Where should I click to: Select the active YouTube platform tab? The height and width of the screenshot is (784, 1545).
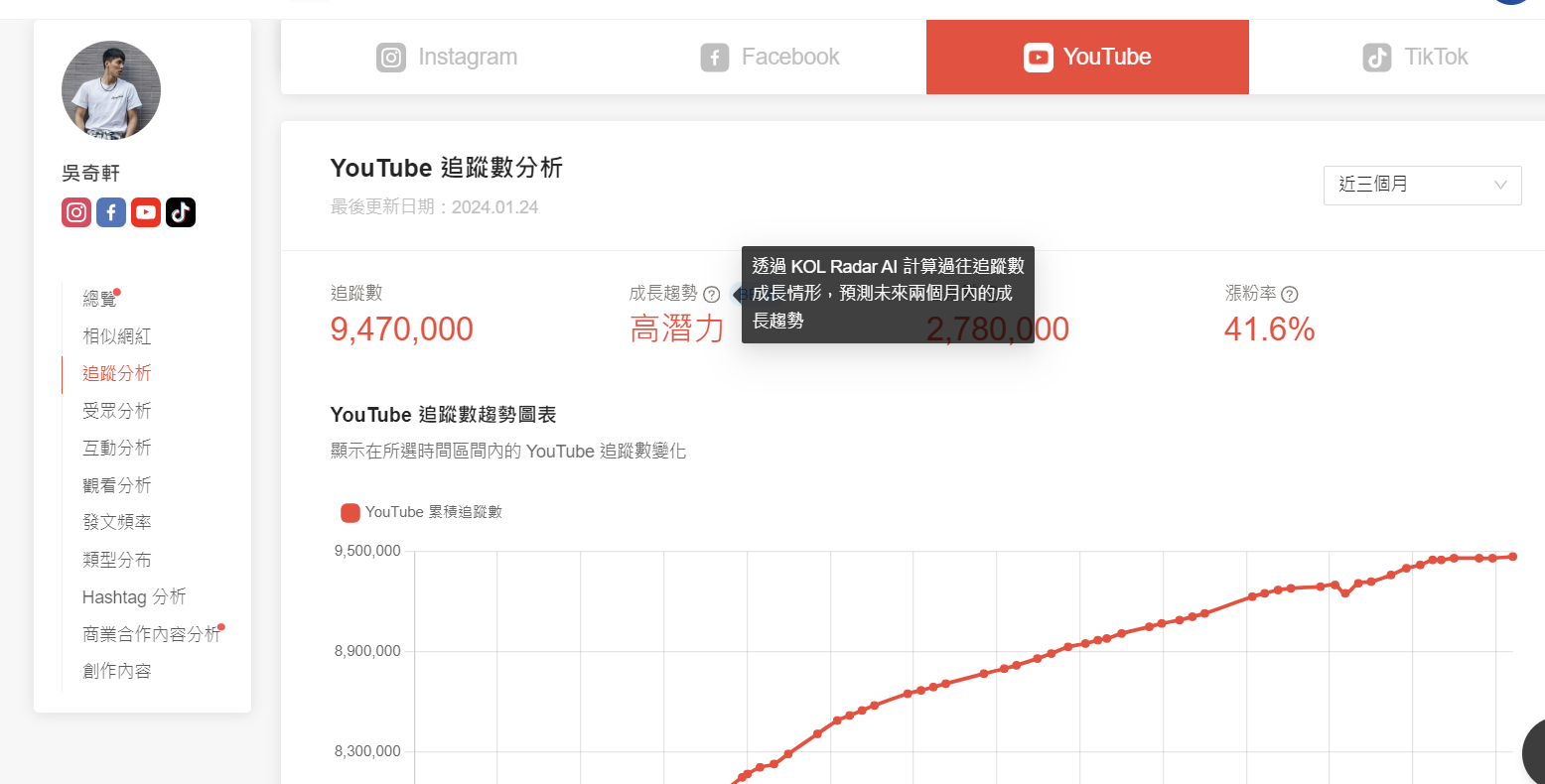(1087, 58)
